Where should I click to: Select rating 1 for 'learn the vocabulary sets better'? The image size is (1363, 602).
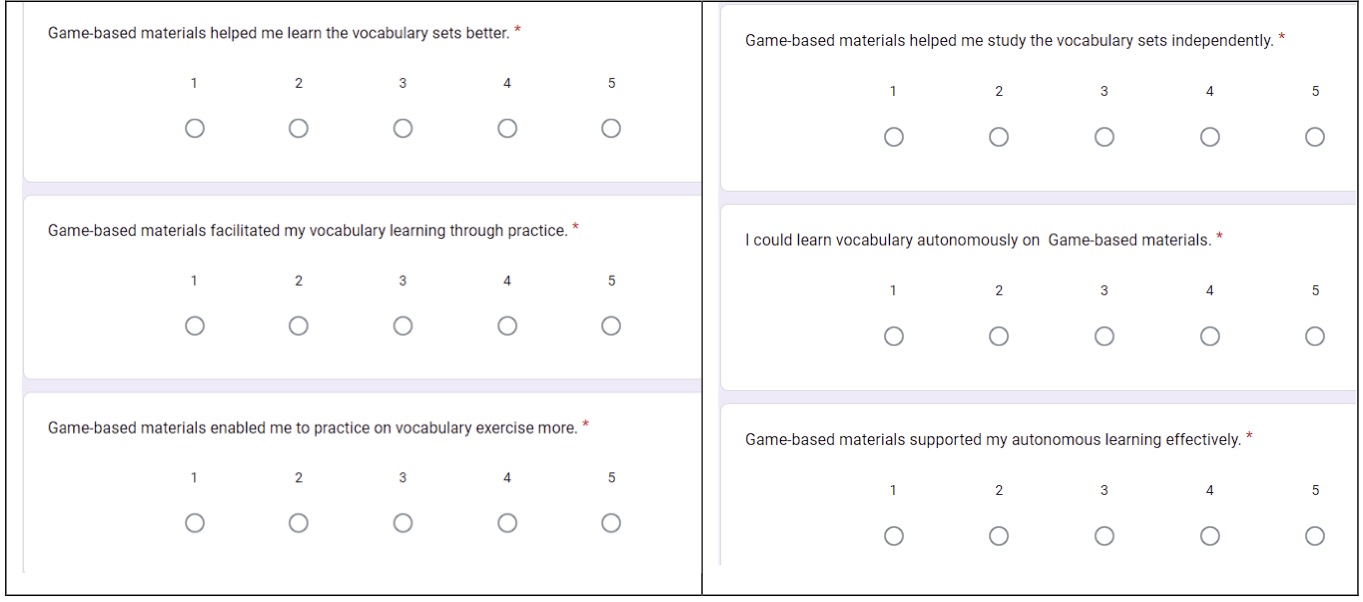pyautogui.click(x=195, y=128)
